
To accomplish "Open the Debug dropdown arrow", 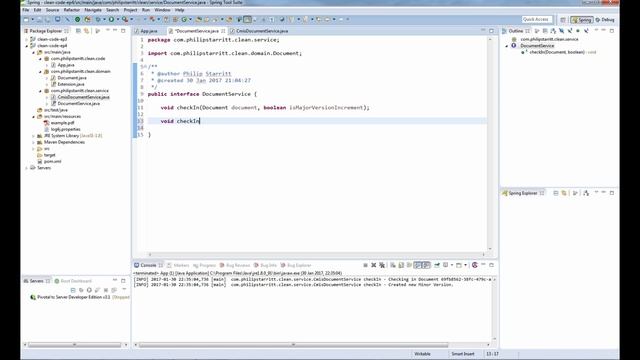I will tap(104, 20).
